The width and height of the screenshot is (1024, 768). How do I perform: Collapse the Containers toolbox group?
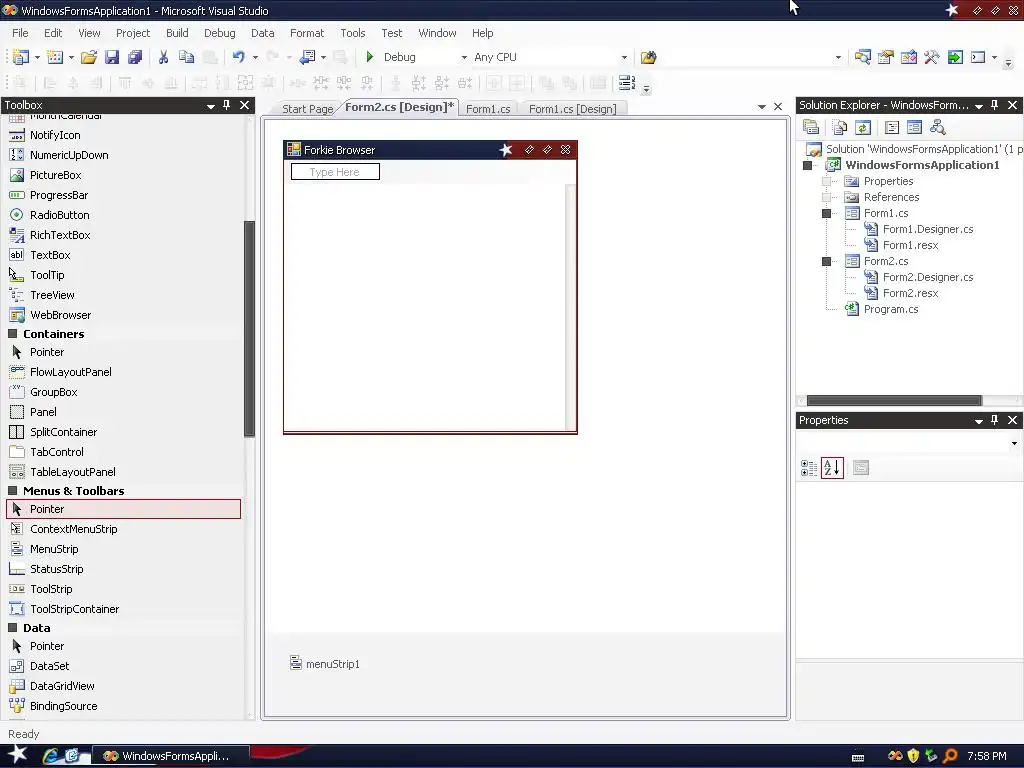pos(12,334)
